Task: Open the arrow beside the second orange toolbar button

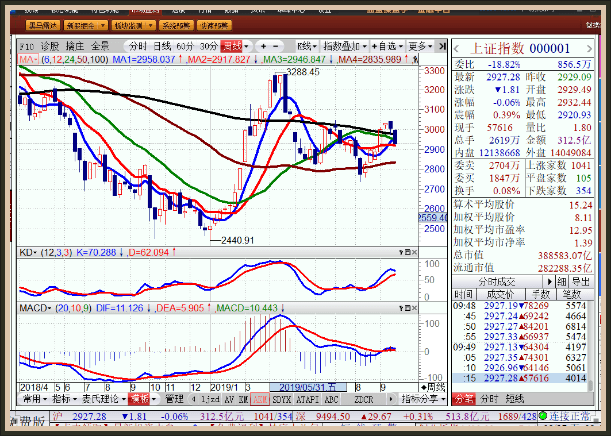Action: click(103, 26)
